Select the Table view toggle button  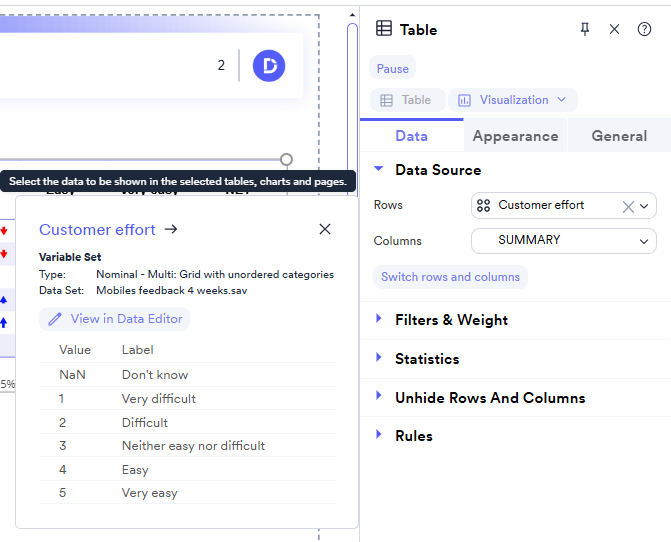pos(406,100)
